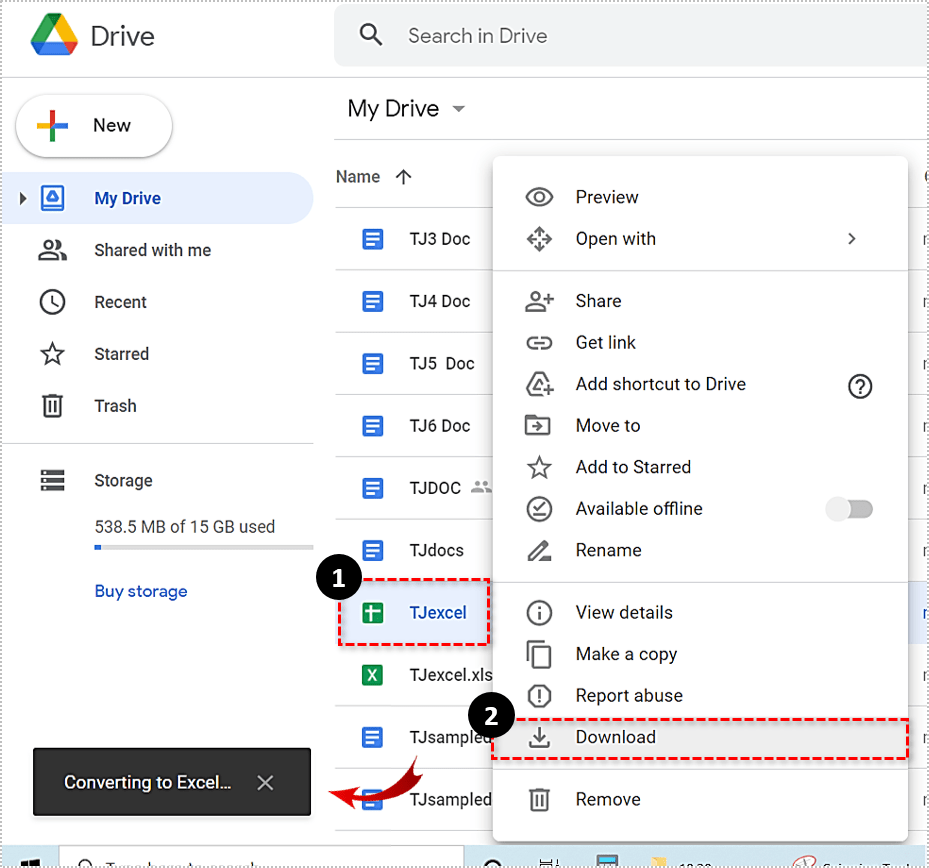This screenshot has height=868, width=929.
Task: Toggle the Available offline switch
Action: pyautogui.click(x=850, y=509)
